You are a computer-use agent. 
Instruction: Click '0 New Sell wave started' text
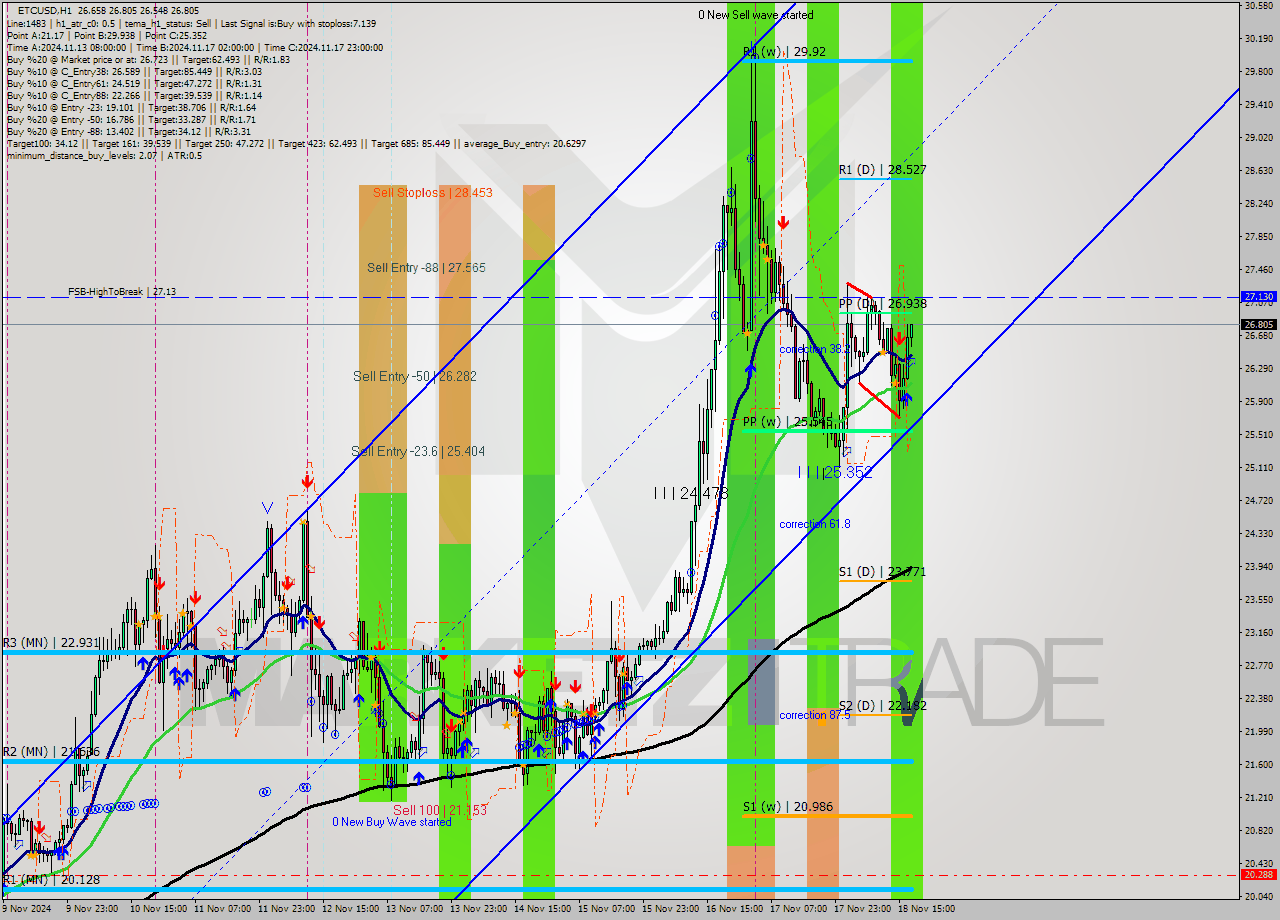coord(756,15)
